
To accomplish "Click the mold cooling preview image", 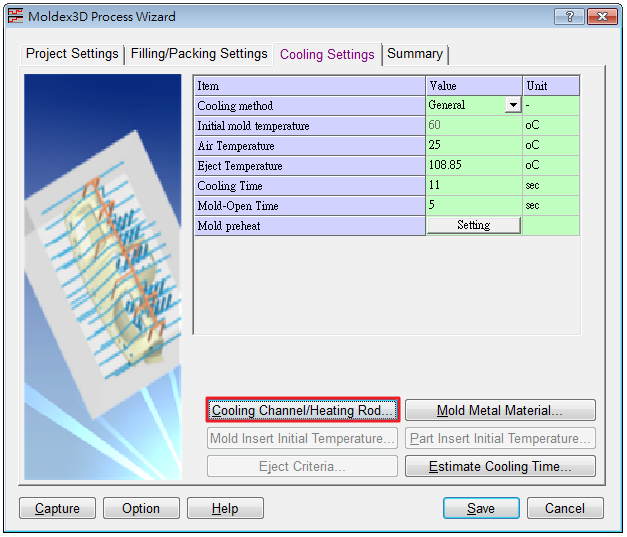I will pos(103,277).
